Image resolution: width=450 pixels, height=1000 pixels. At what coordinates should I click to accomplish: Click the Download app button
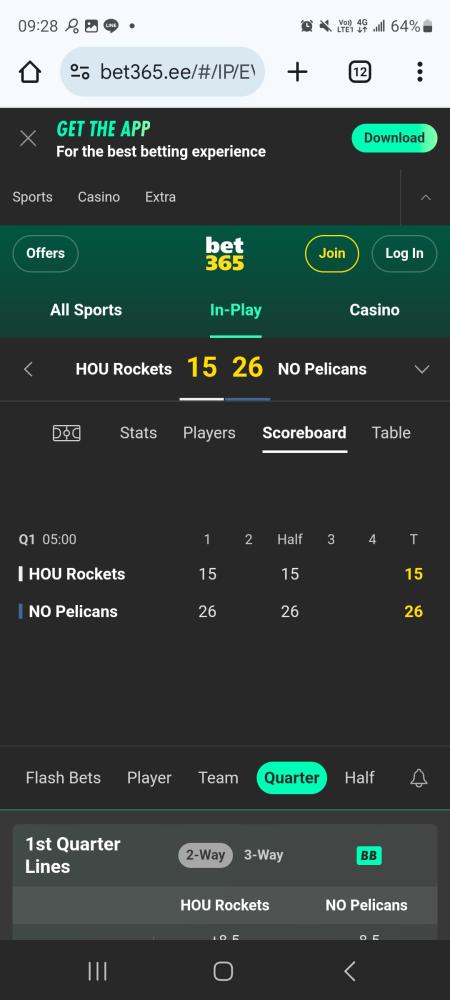[394, 138]
